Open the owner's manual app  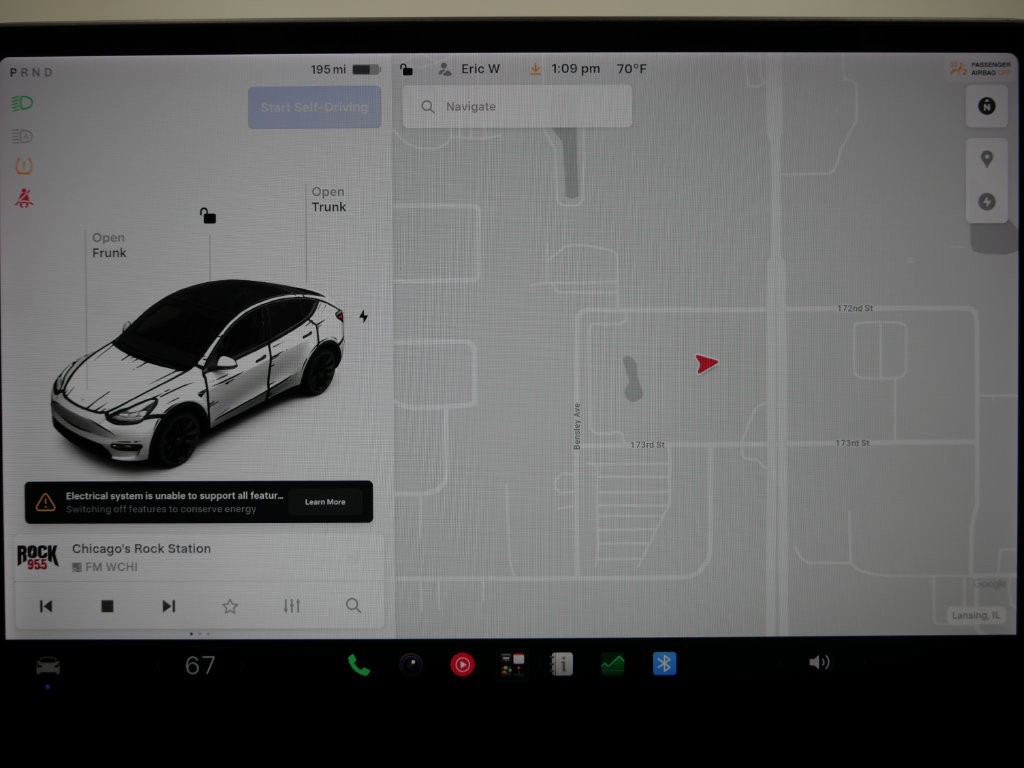click(562, 664)
